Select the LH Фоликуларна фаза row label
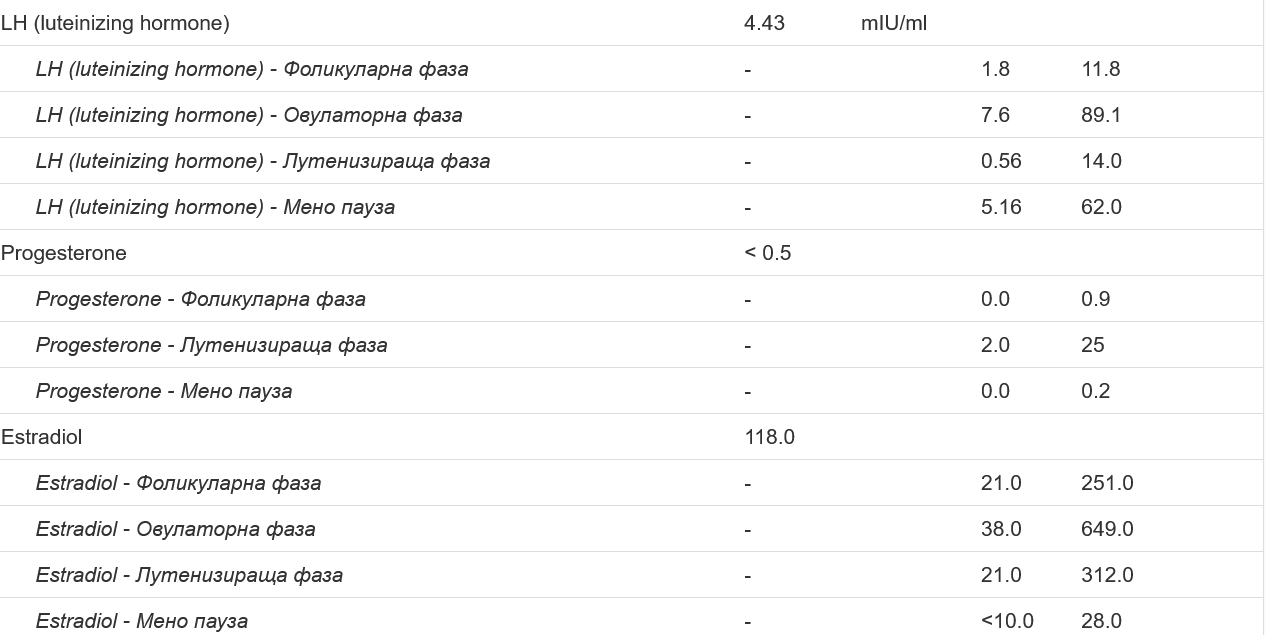The image size is (1266, 635). tap(252, 69)
